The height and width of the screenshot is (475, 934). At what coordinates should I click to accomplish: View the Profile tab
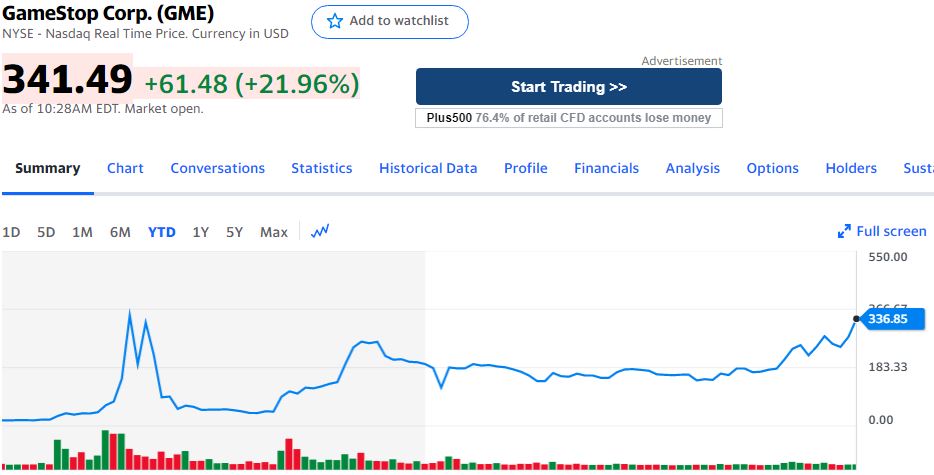pos(525,169)
